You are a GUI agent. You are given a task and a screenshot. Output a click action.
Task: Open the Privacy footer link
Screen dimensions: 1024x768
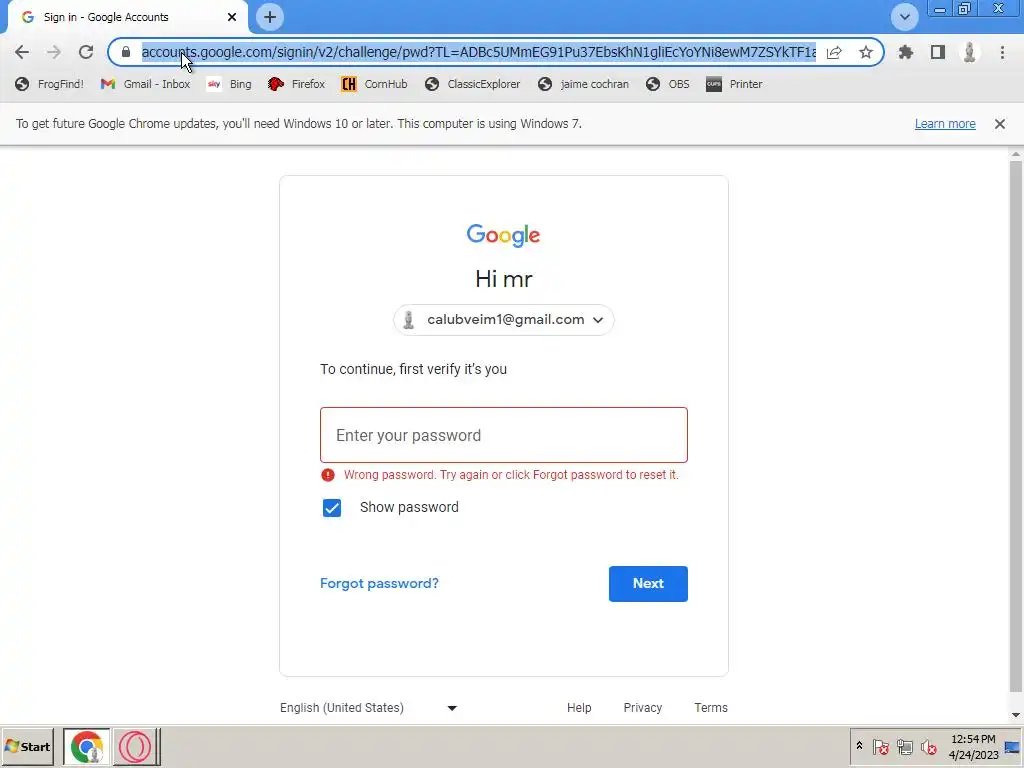(643, 708)
